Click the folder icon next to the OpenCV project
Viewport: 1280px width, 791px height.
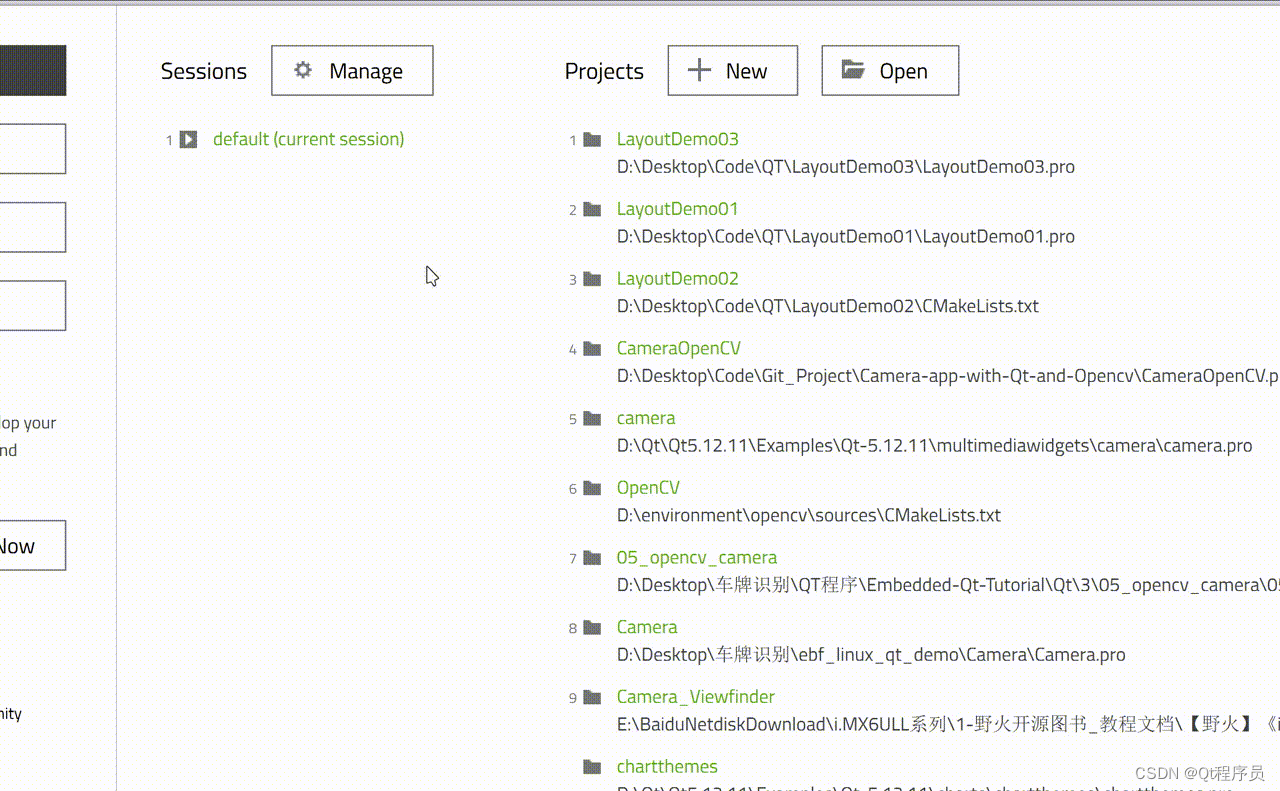pos(591,488)
